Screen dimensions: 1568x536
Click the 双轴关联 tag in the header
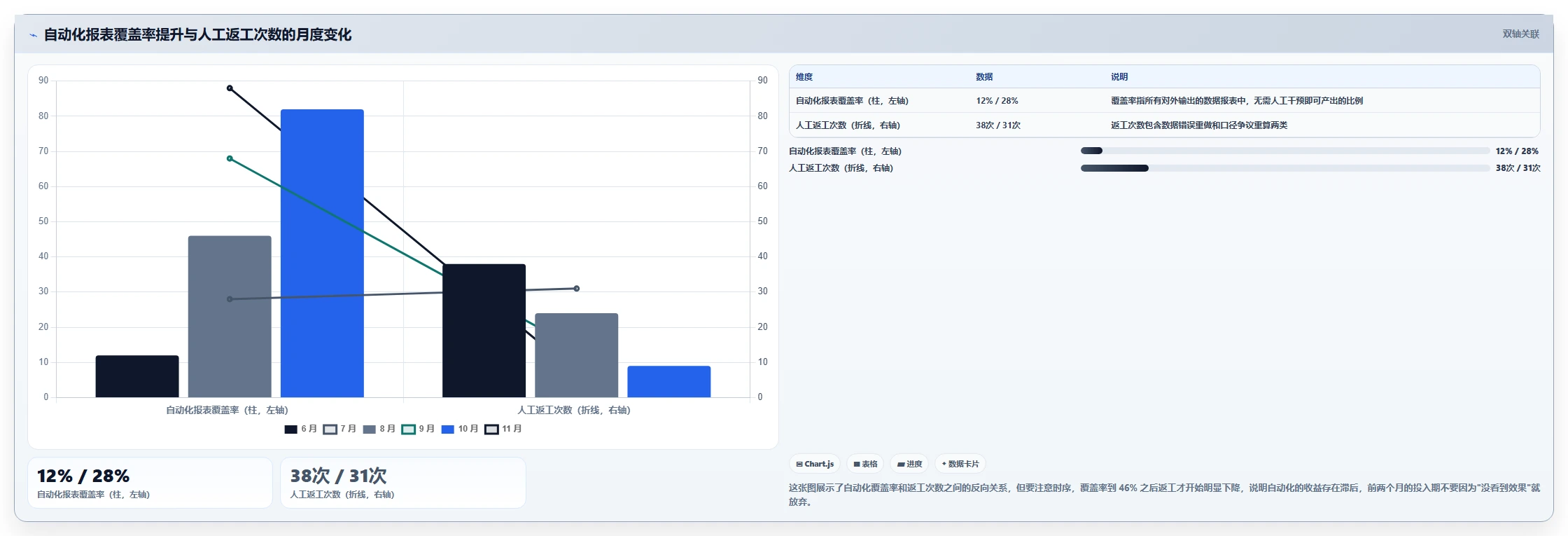pyautogui.click(x=1520, y=34)
